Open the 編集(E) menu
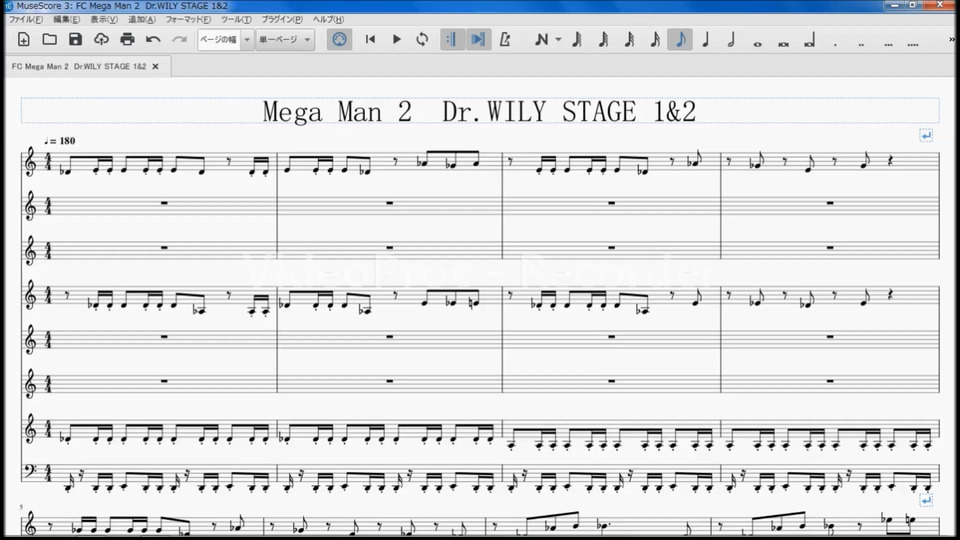Screen dimensions: 960x540 [x=66, y=20]
